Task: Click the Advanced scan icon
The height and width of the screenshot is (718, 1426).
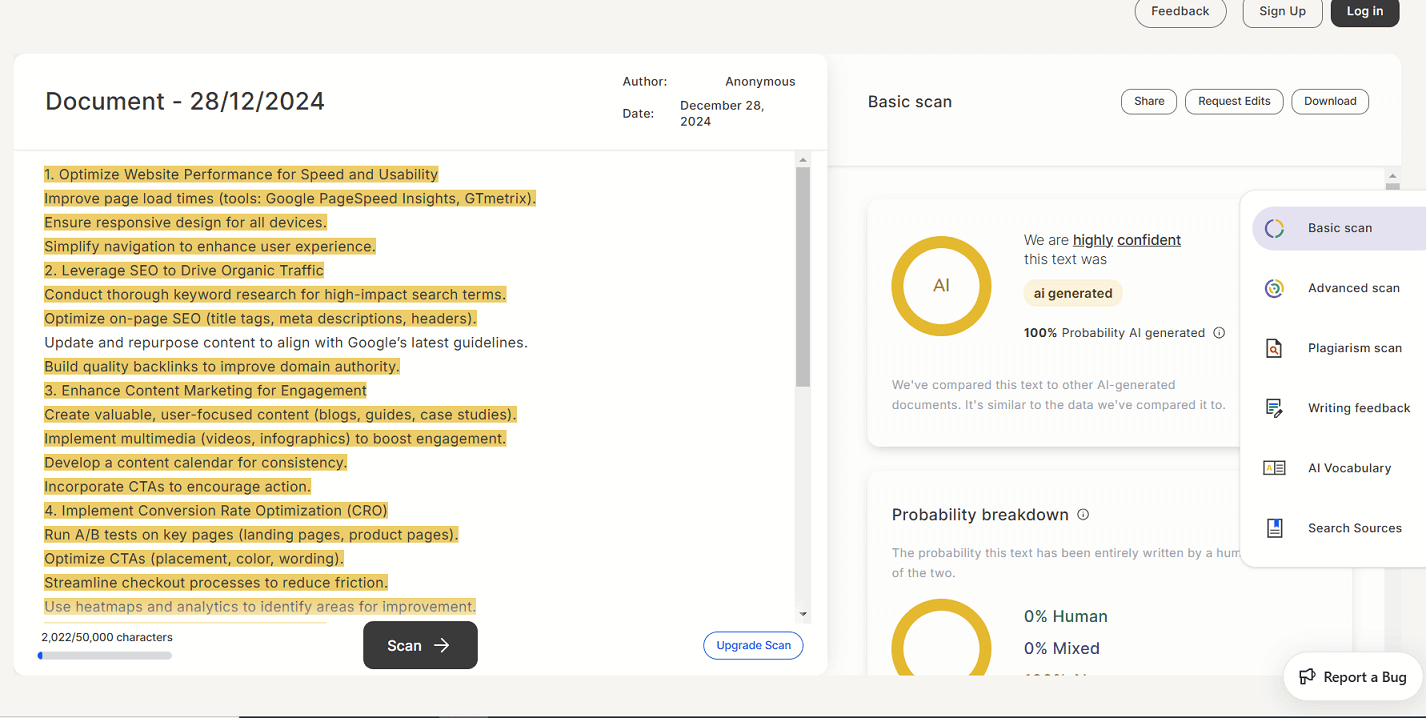Action: point(1274,289)
